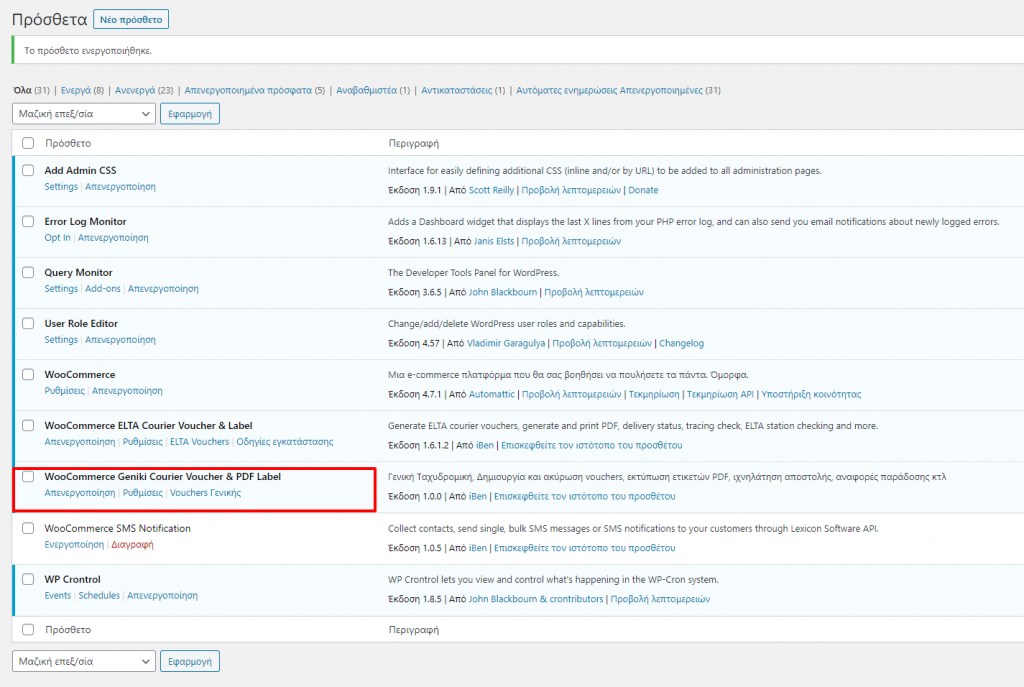The width and height of the screenshot is (1024, 687).
Task: Tick the select-all checkbox in table footer
Action: click(28, 630)
